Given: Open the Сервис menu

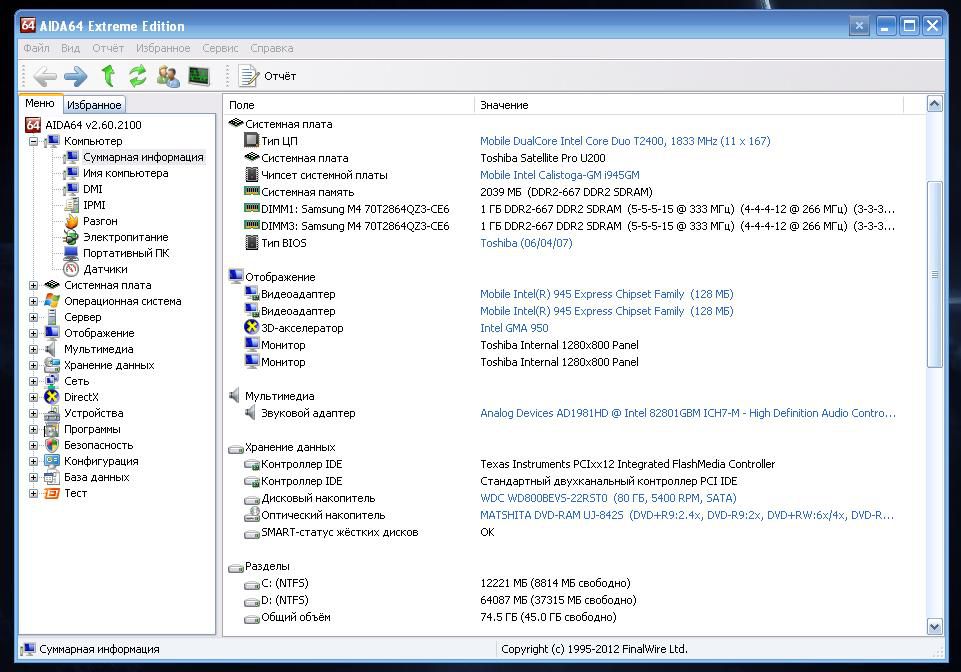Looking at the screenshot, I should 220,48.
